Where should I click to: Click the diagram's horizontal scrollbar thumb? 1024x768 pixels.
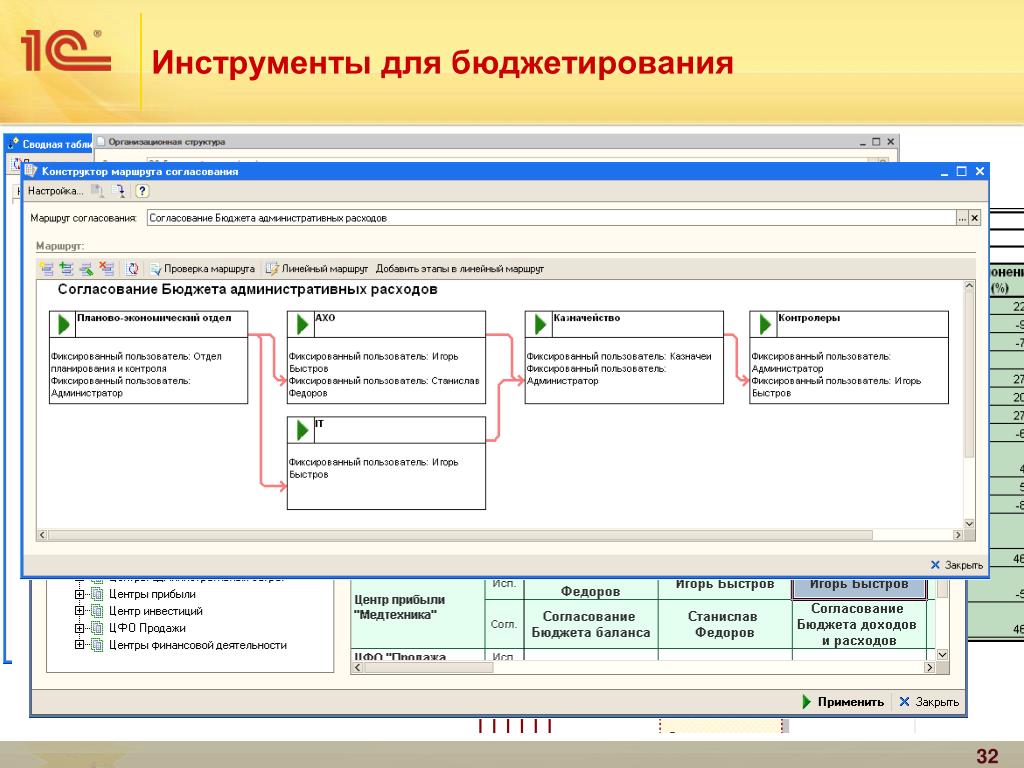pyautogui.click(x=460, y=535)
